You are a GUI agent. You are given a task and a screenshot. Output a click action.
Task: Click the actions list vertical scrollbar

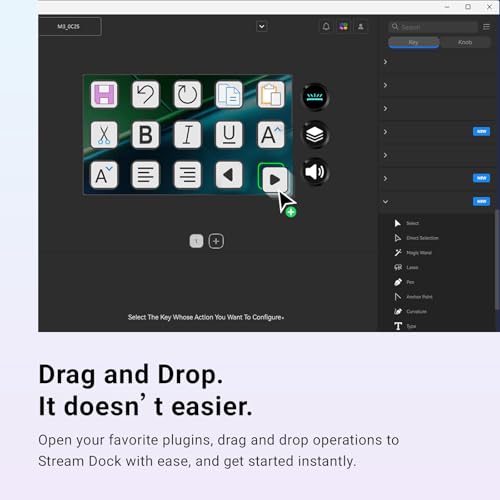[x=497, y=260]
